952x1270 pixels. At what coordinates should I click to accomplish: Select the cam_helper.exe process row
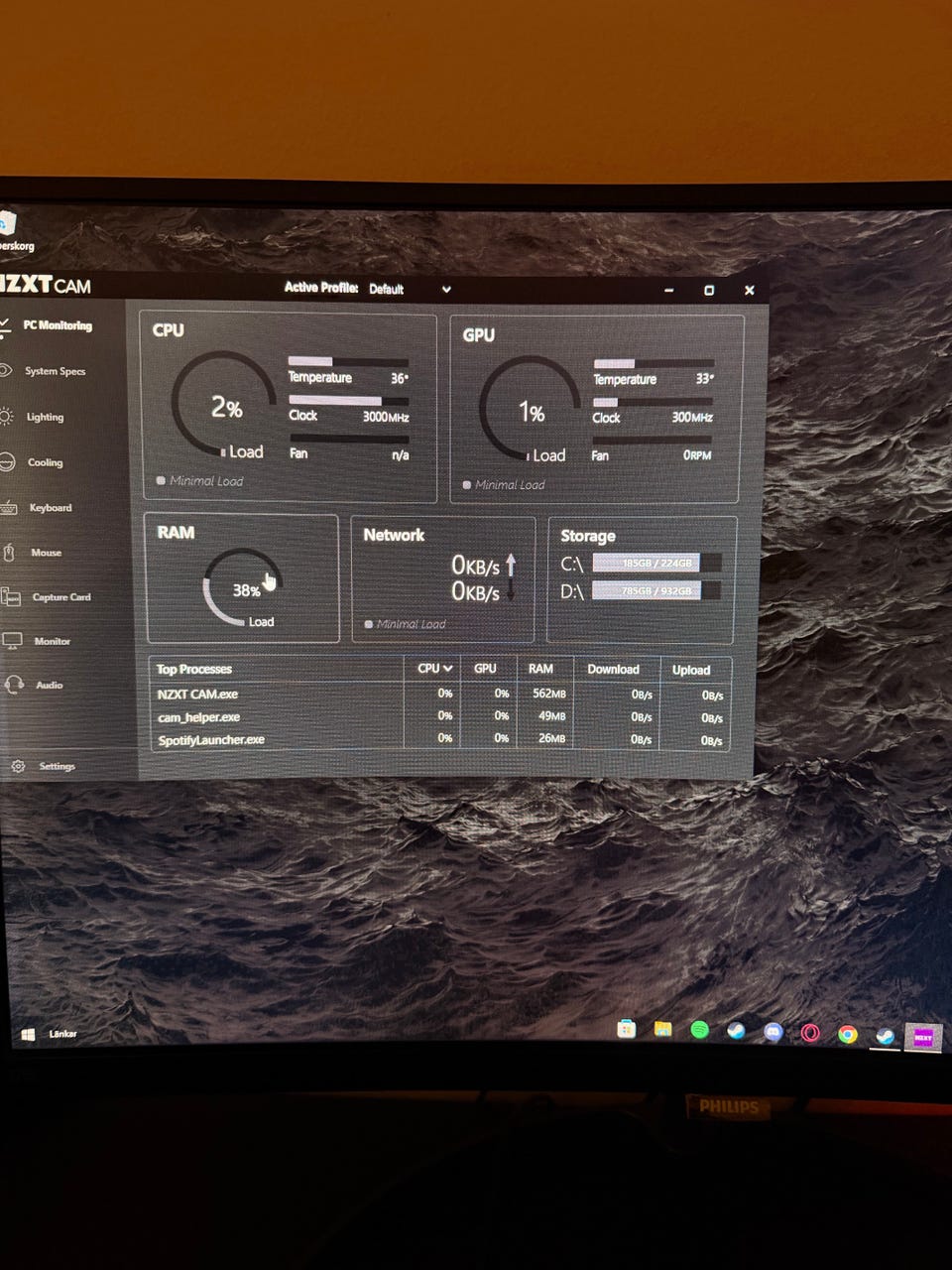point(440,716)
